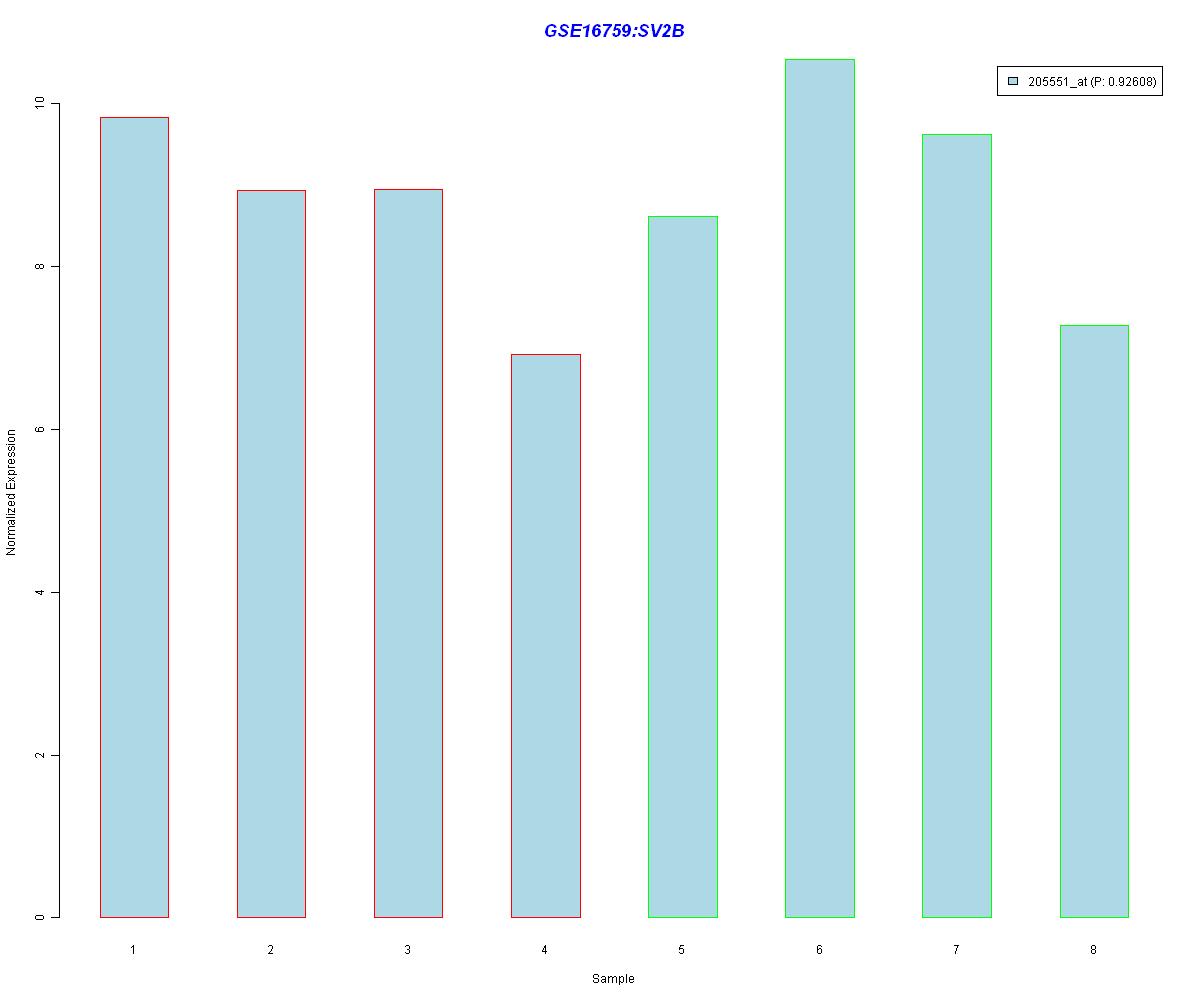This screenshot has width=1200, height=1000.
Task: Select the tallest bar, sample 6
Action: point(820,488)
